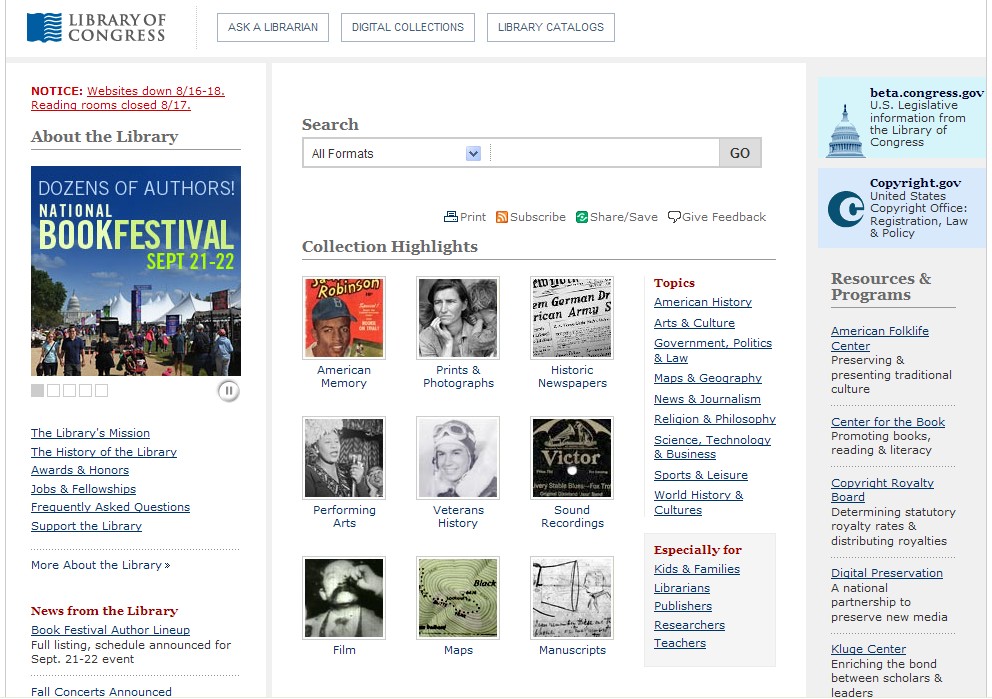Viewport: 992px width, 699px height.
Task: Open the Historic Newspapers thumbnail
Action: [572, 318]
